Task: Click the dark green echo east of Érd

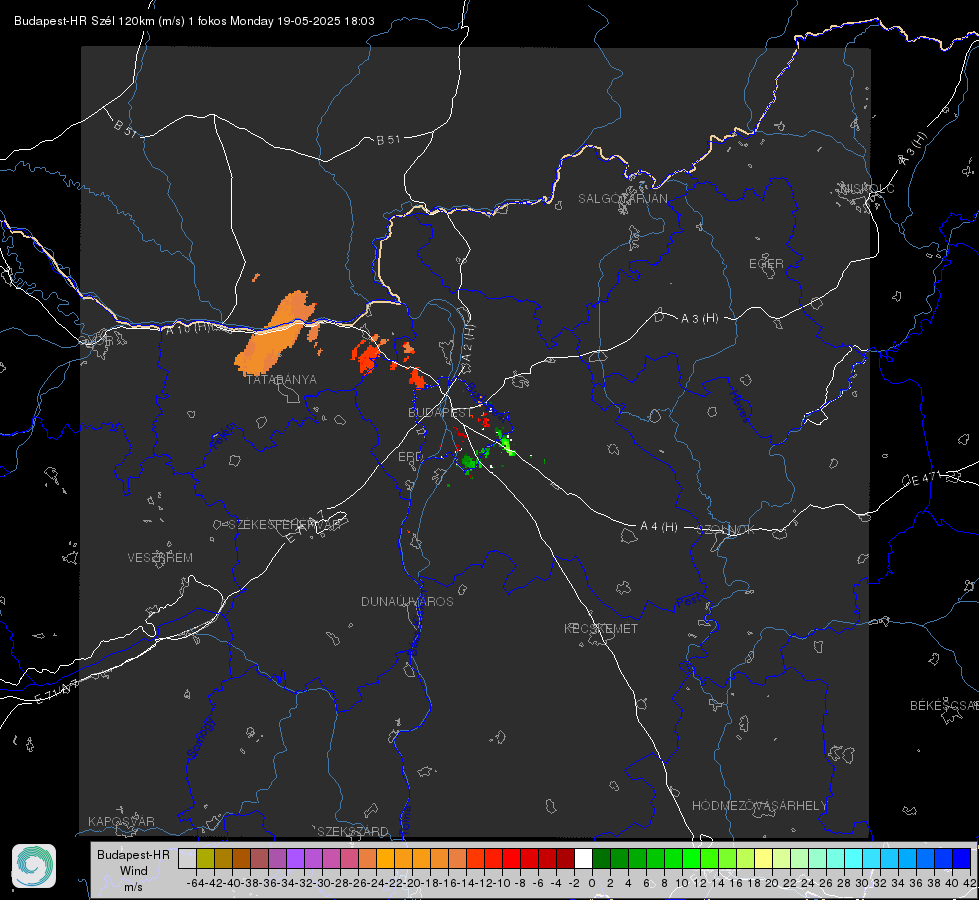Action: coord(469,462)
